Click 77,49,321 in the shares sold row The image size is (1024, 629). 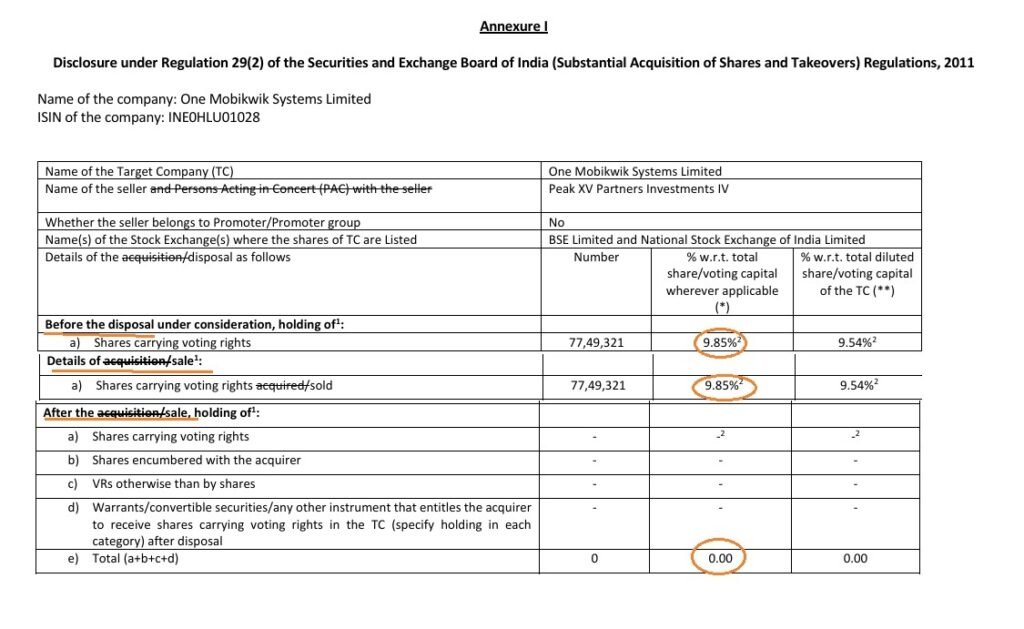(598, 385)
